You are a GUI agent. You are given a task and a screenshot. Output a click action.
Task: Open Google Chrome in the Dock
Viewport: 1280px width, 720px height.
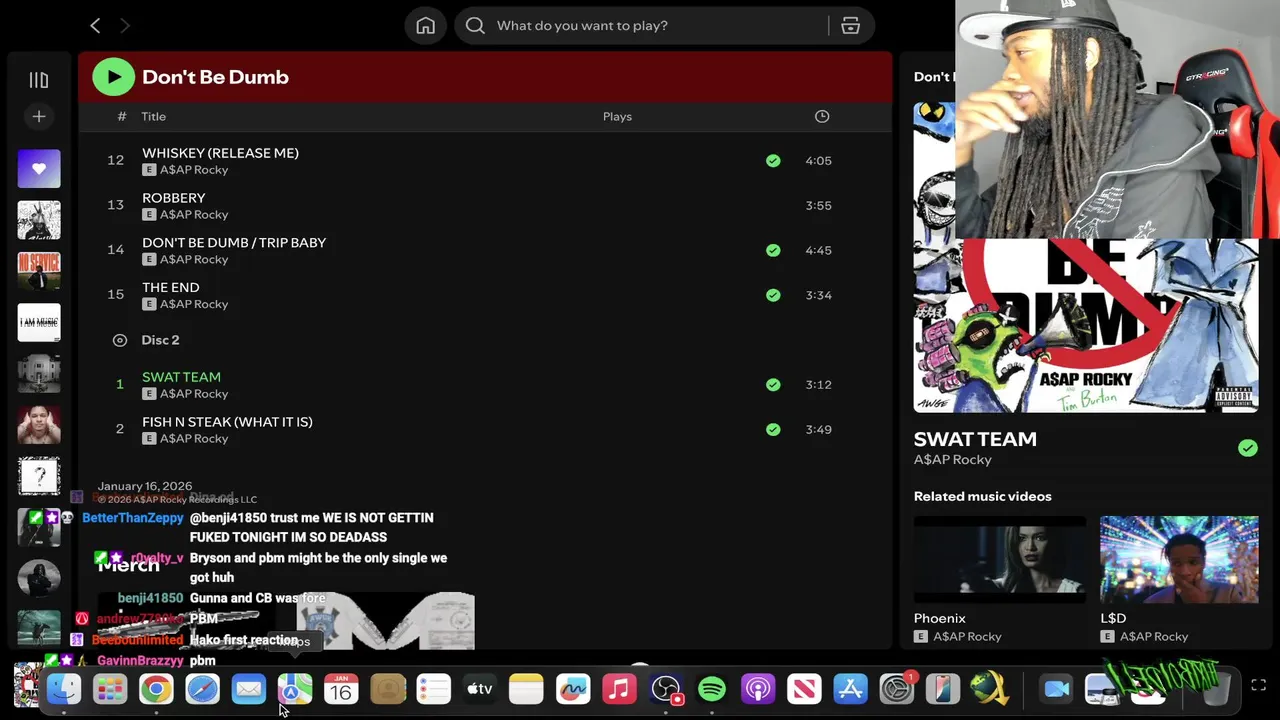156,689
